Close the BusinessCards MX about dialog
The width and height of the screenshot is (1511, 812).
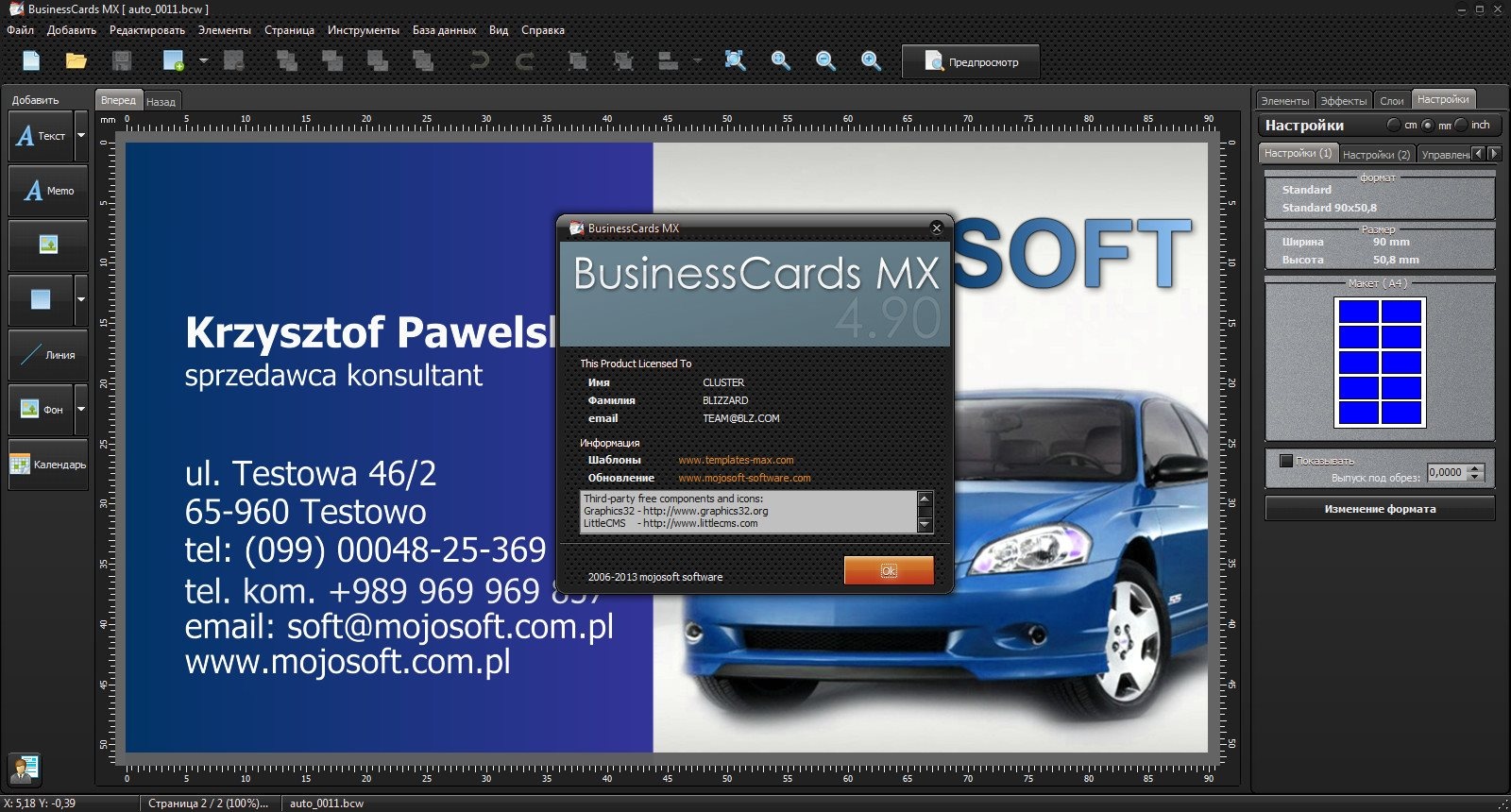point(937,228)
